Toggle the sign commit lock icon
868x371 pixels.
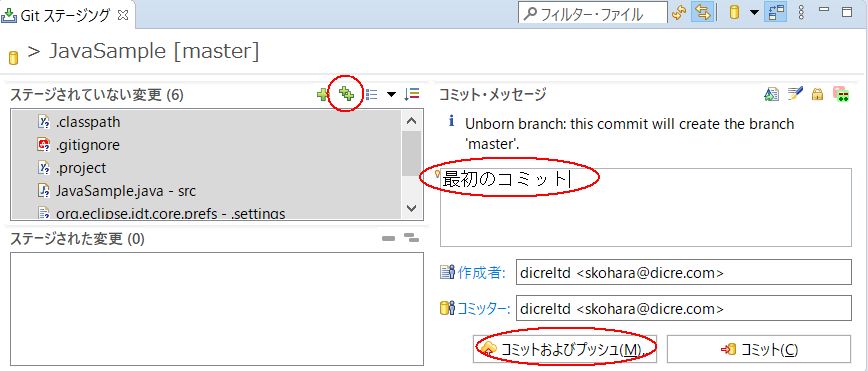pyautogui.click(x=818, y=95)
